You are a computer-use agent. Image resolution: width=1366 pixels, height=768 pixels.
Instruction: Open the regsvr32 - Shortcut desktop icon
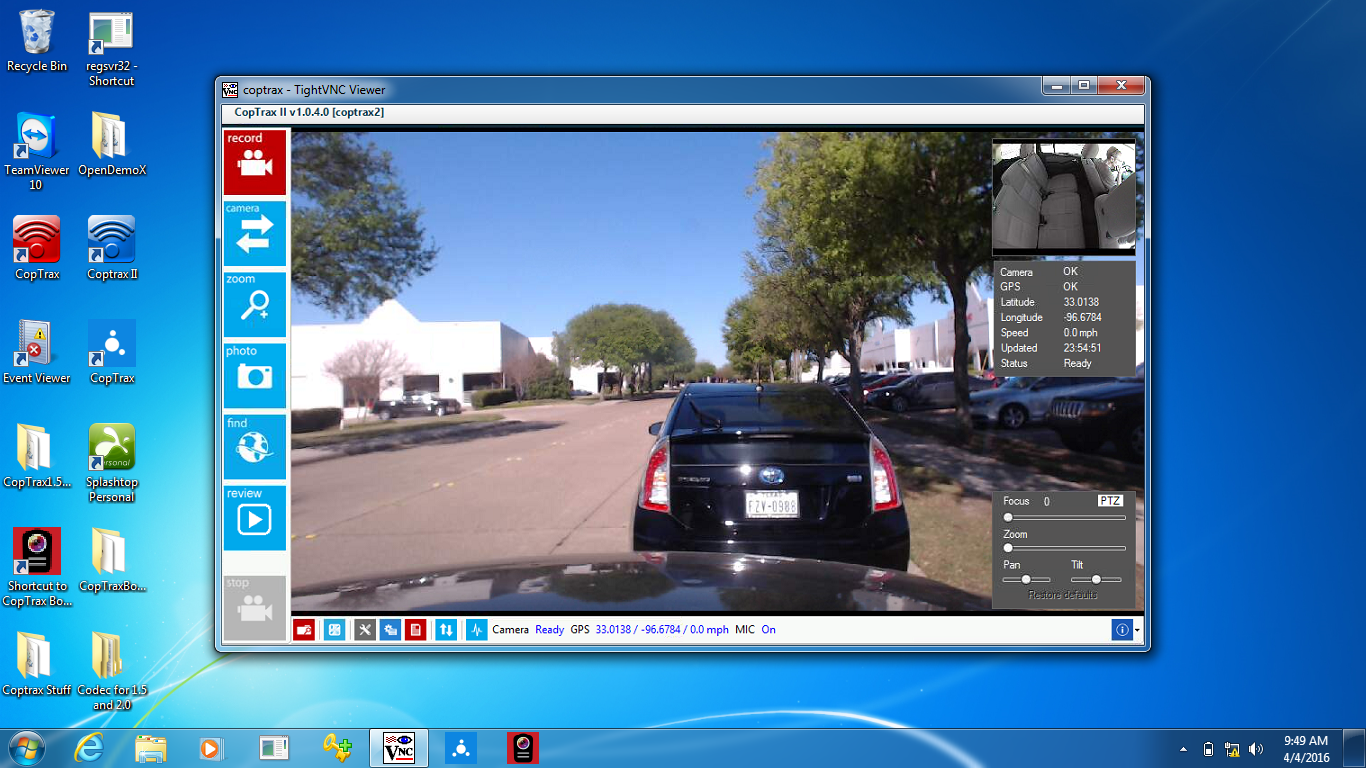pos(111,49)
